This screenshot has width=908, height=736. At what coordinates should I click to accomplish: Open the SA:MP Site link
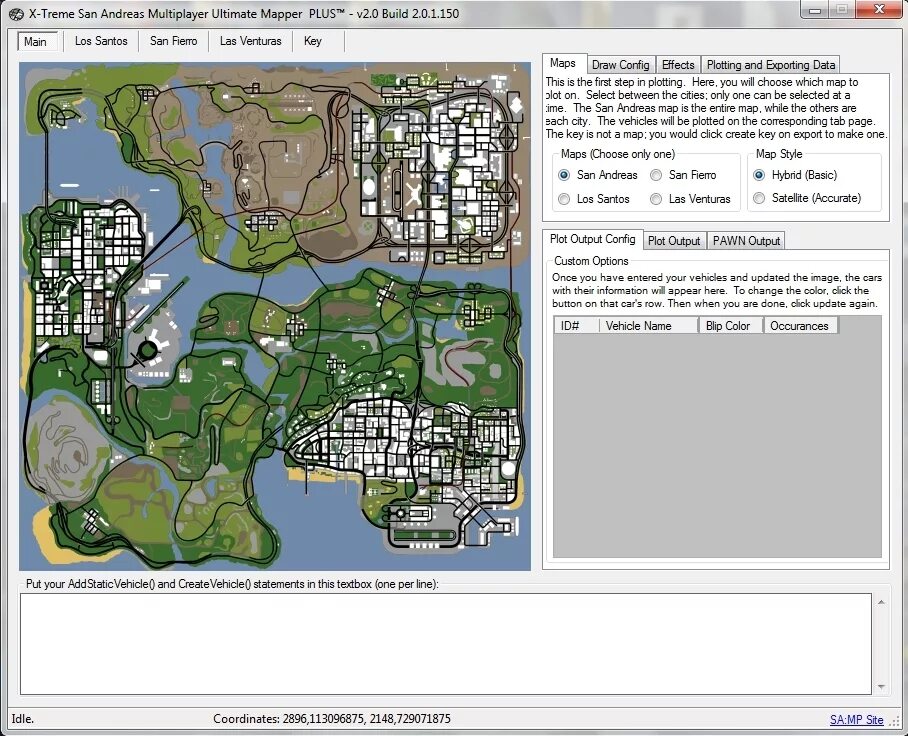click(x=856, y=720)
